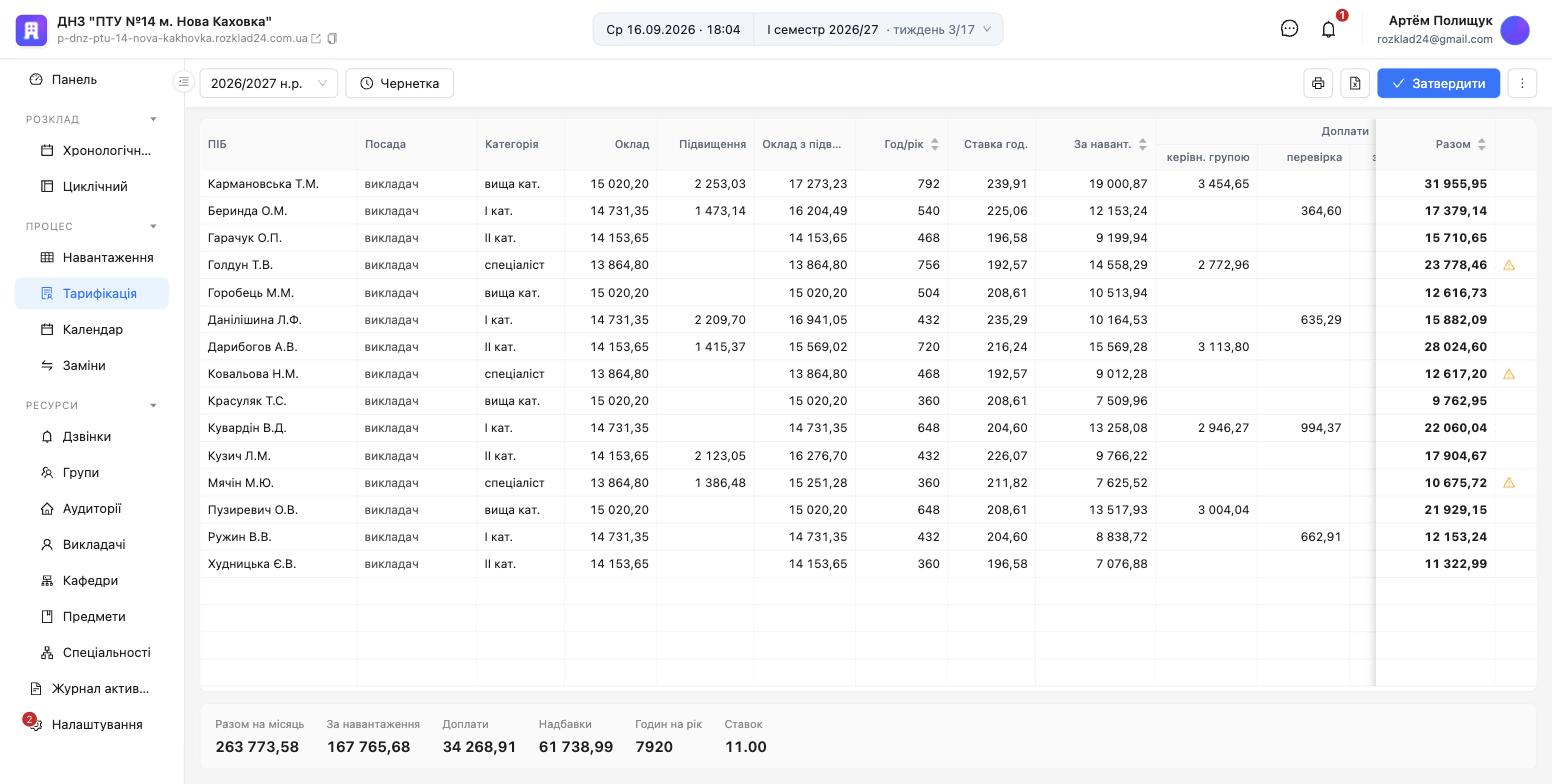Open Заміни in sidebar

click(92, 365)
